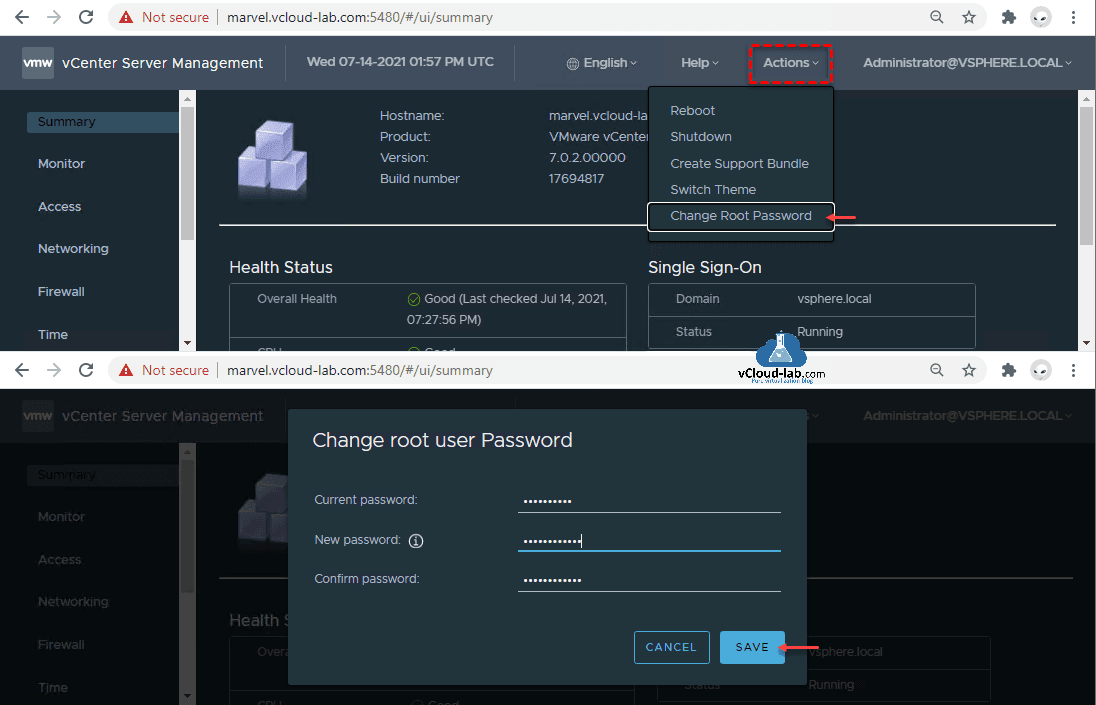Open the English language dropdown
The image size is (1096, 705).
(602, 63)
